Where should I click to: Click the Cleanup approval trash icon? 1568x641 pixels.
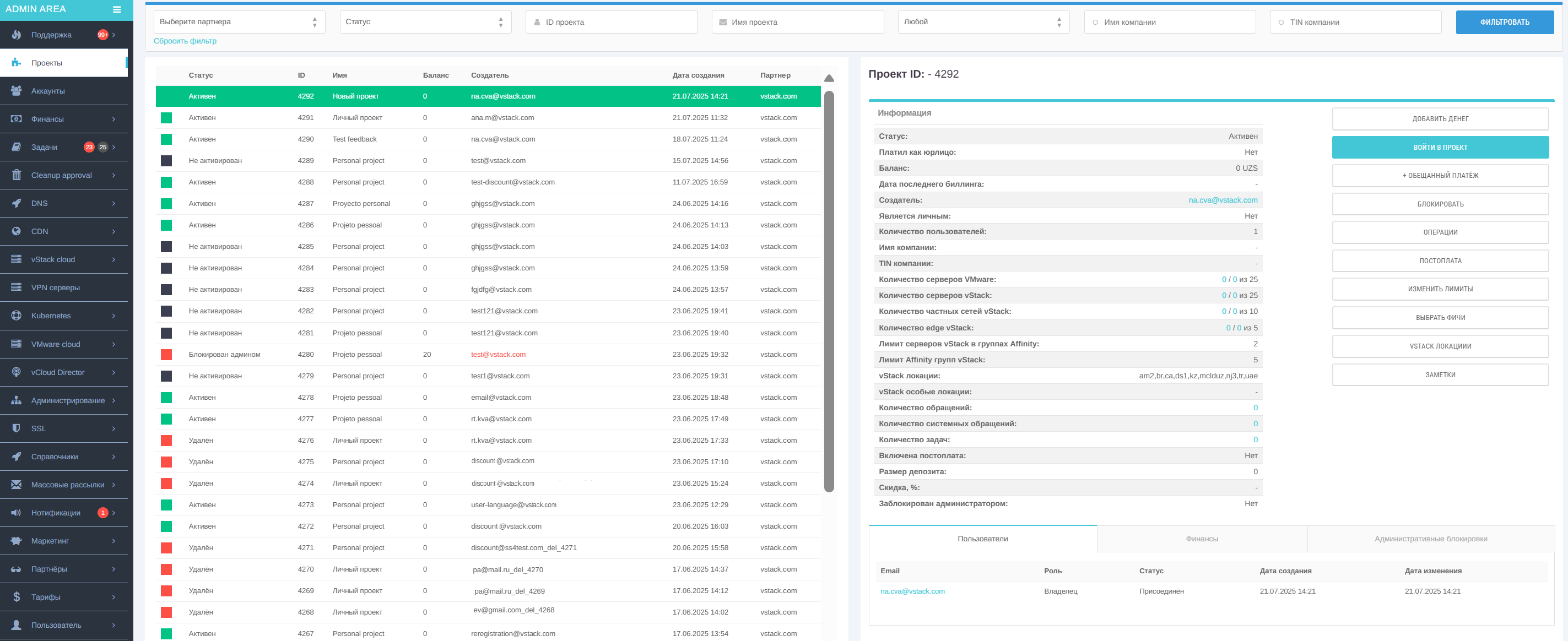tap(17, 175)
